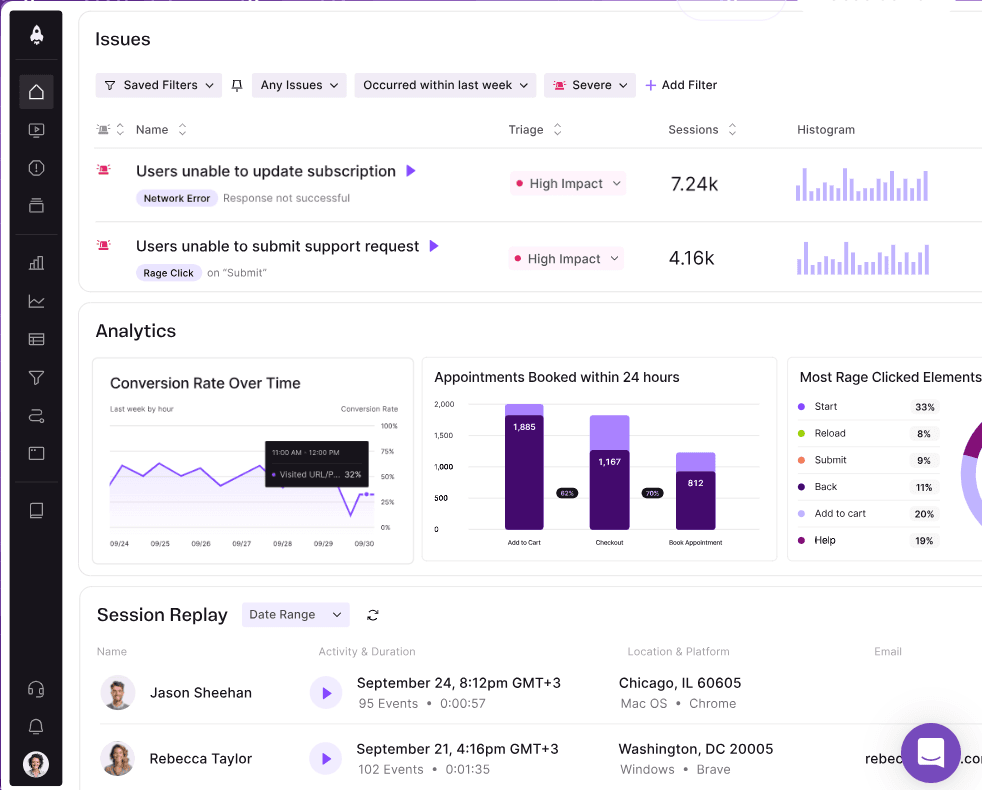Toggle the pin icon next to Saved Filters

tap(237, 86)
